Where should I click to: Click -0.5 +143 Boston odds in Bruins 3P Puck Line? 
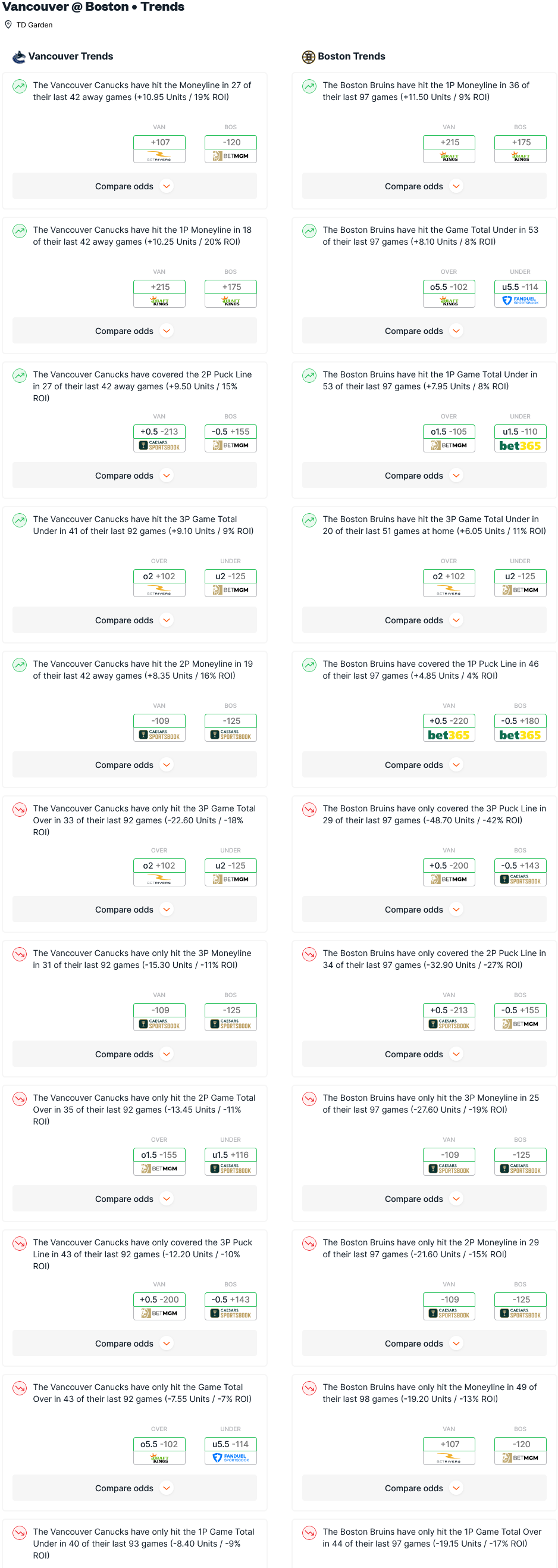tap(520, 866)
